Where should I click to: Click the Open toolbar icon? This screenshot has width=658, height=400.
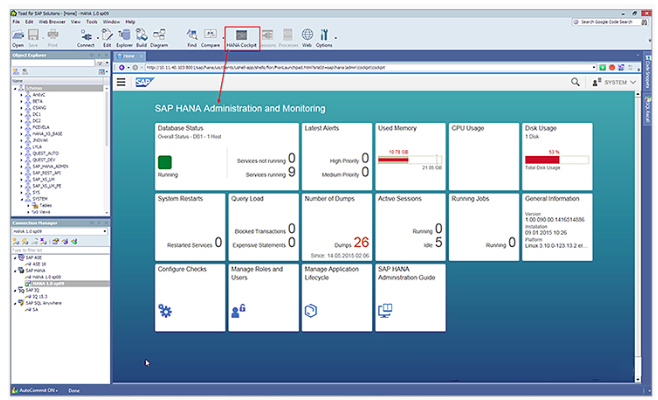pos(18,35)
